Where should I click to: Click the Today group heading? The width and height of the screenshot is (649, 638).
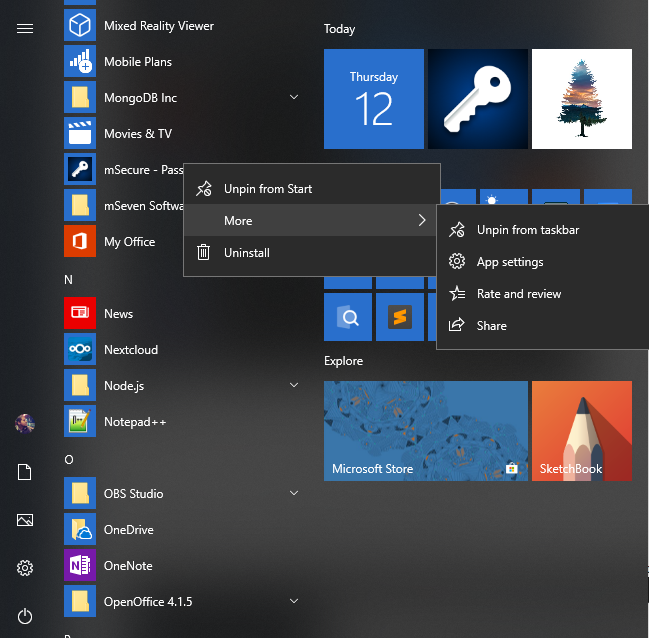tap(339, 29)
